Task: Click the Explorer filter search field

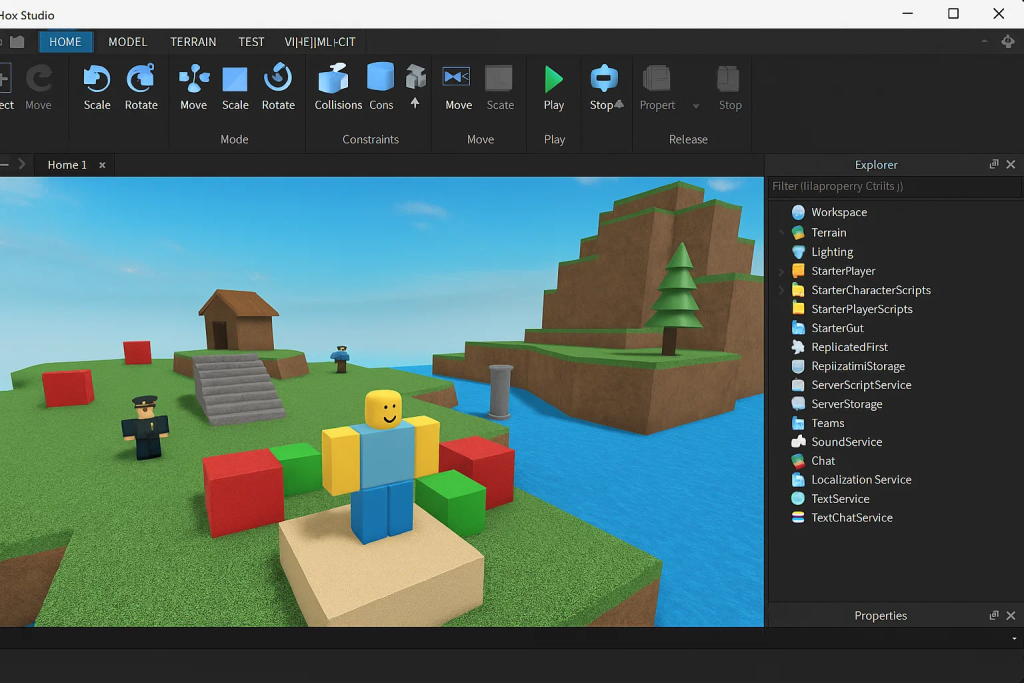Action: (895, 186)
